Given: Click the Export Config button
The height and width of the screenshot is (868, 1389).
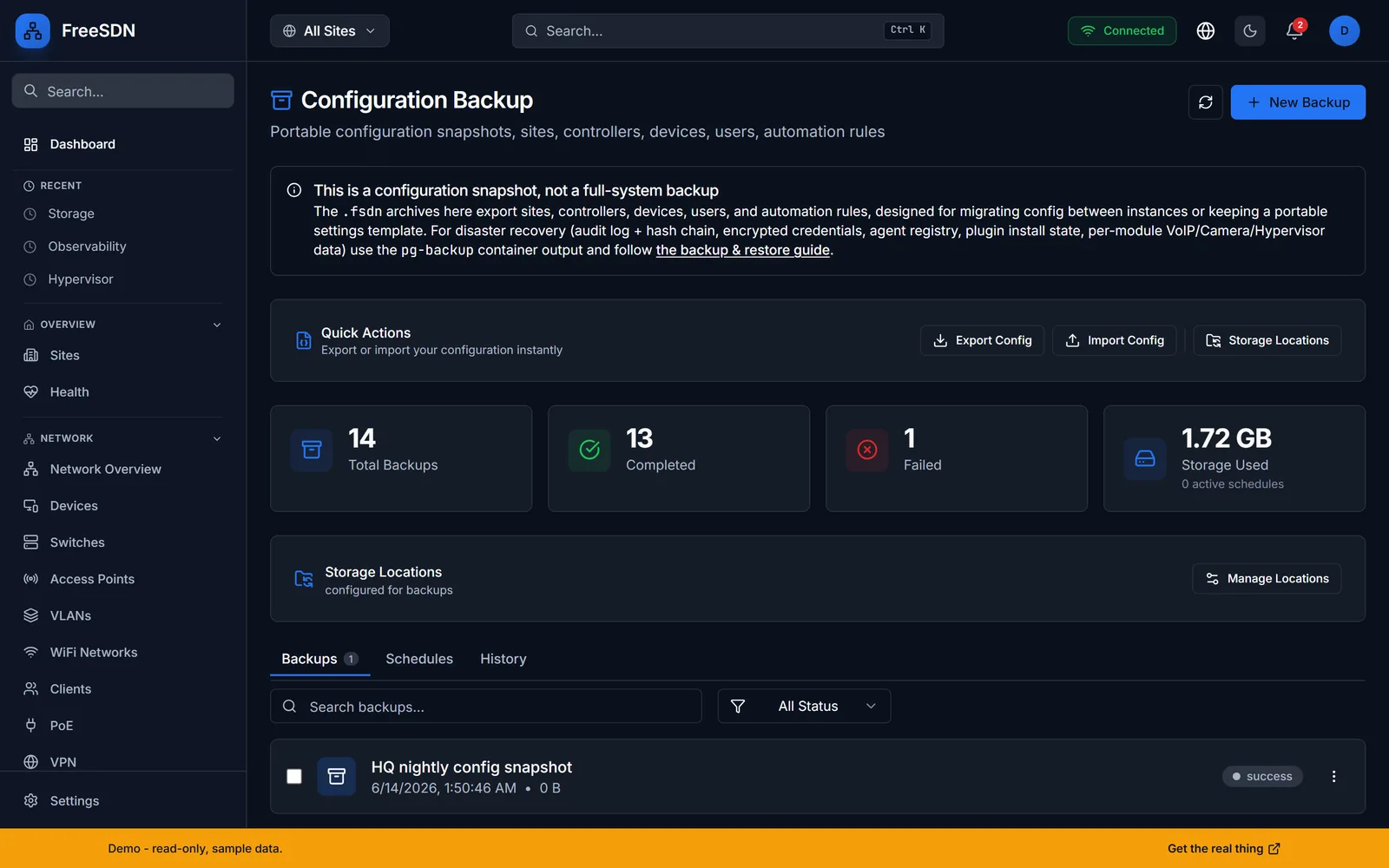Looking at the screenshot, I should tap(982, 340).
